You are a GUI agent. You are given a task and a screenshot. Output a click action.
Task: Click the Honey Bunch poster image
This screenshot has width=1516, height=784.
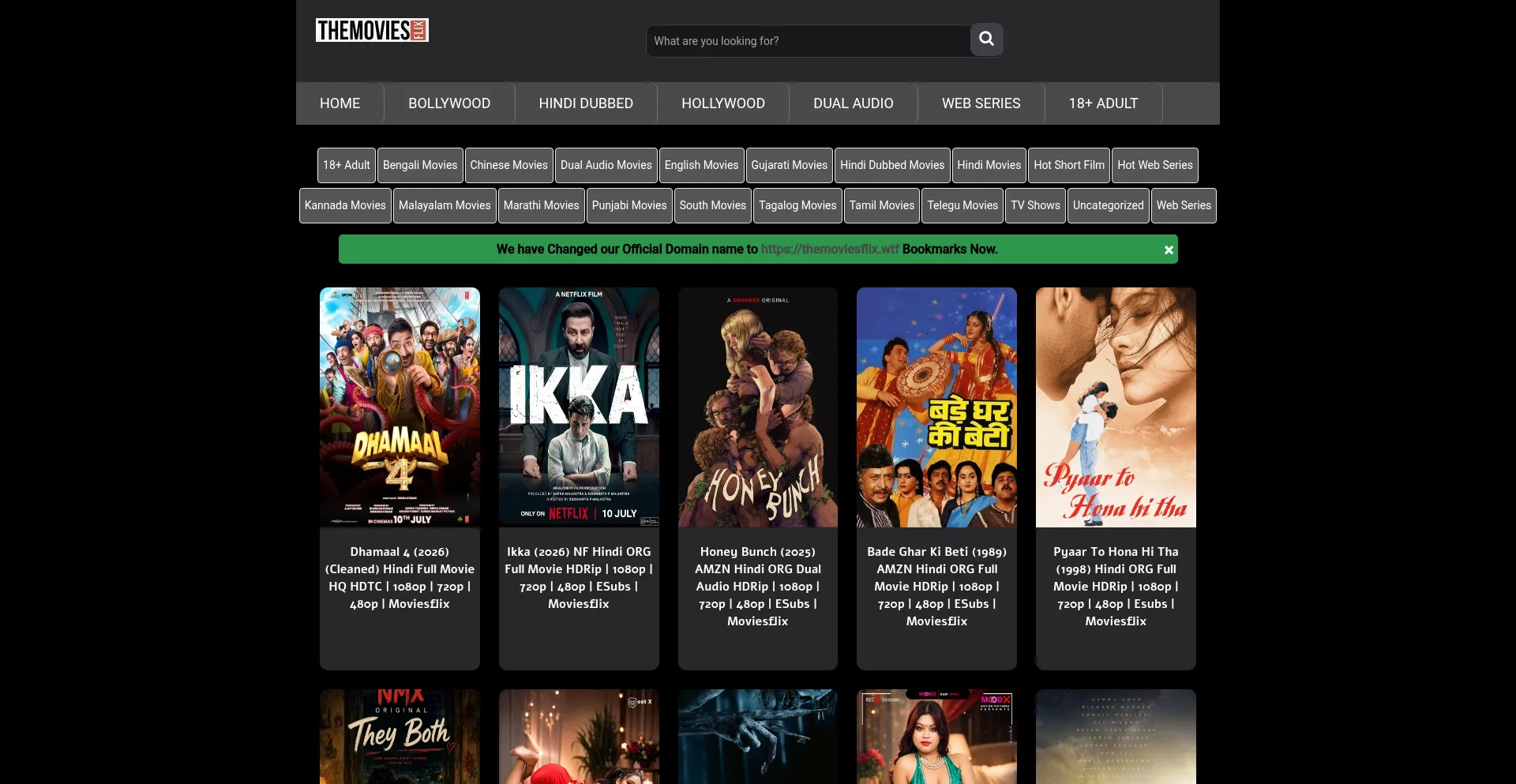click(x=758, y=407)
